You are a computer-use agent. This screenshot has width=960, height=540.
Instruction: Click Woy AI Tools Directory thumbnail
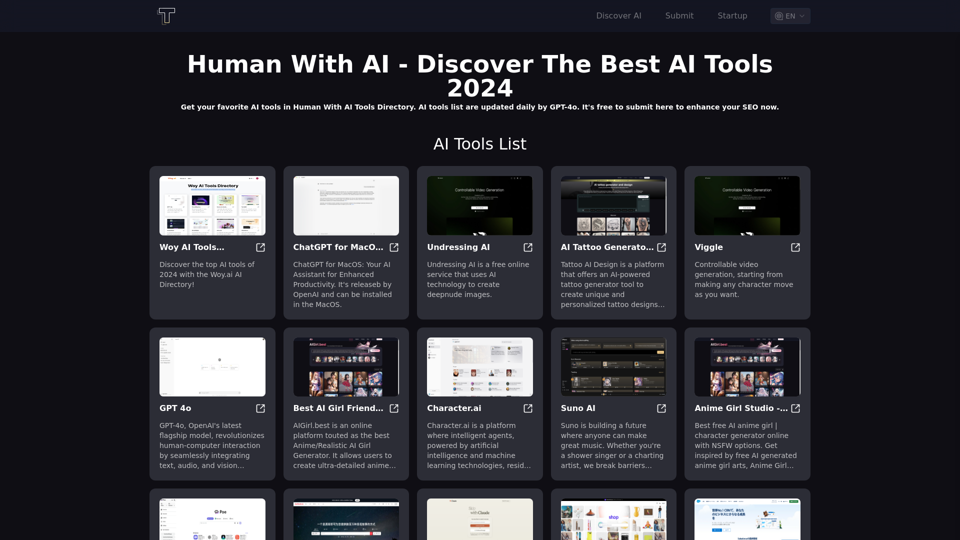212,206
